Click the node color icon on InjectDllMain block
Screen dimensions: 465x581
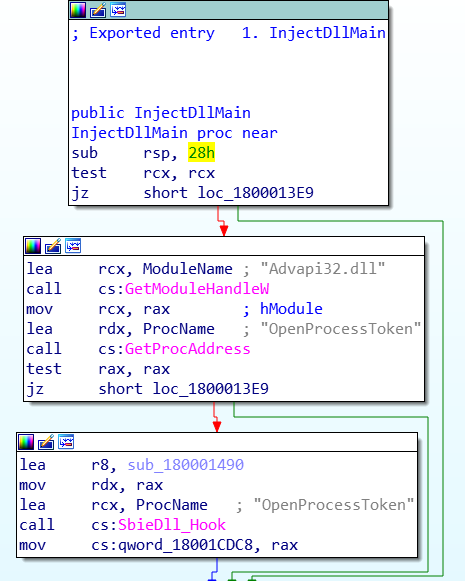78,10
